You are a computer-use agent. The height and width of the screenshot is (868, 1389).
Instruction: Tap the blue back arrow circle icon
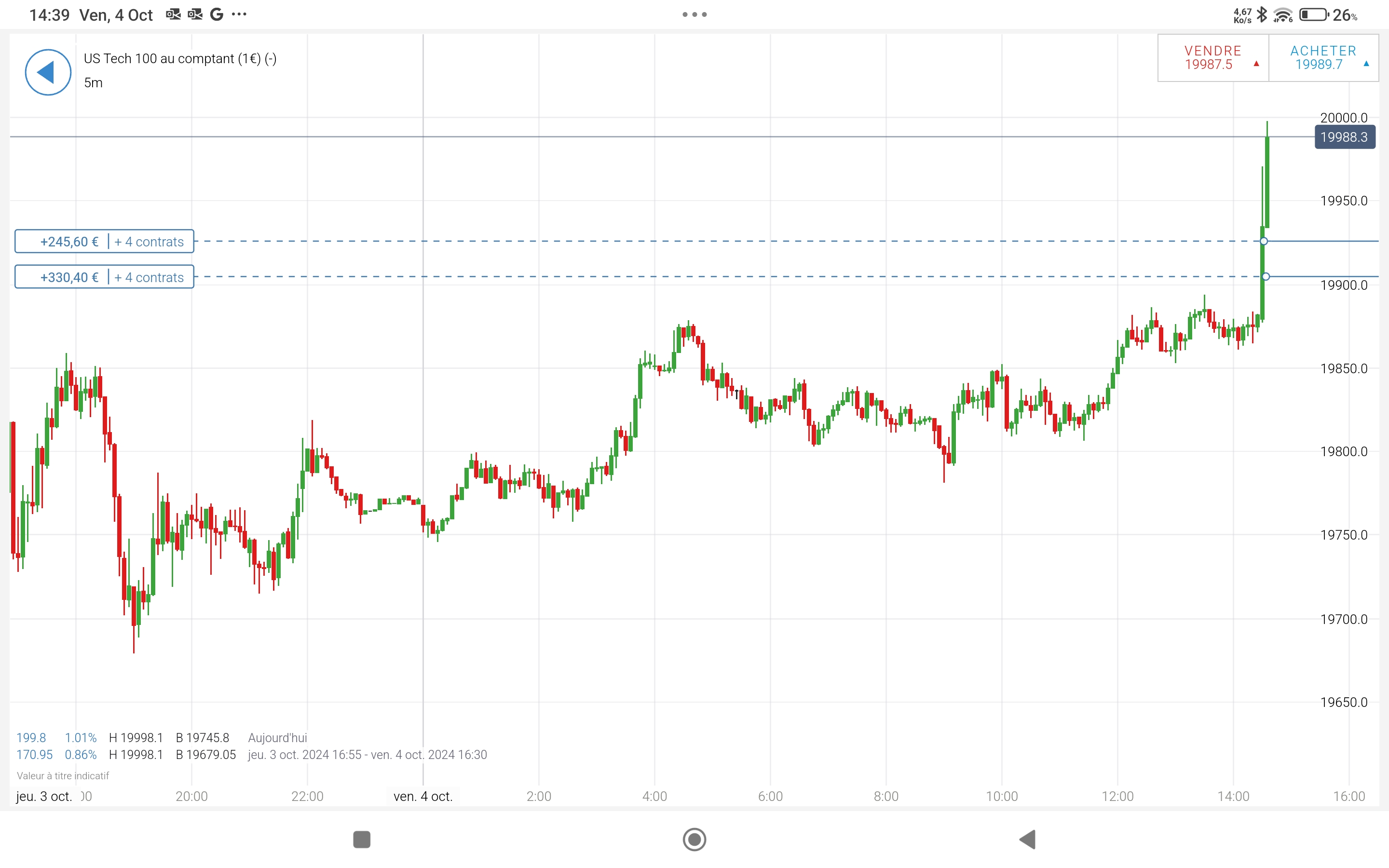(48, 72)
